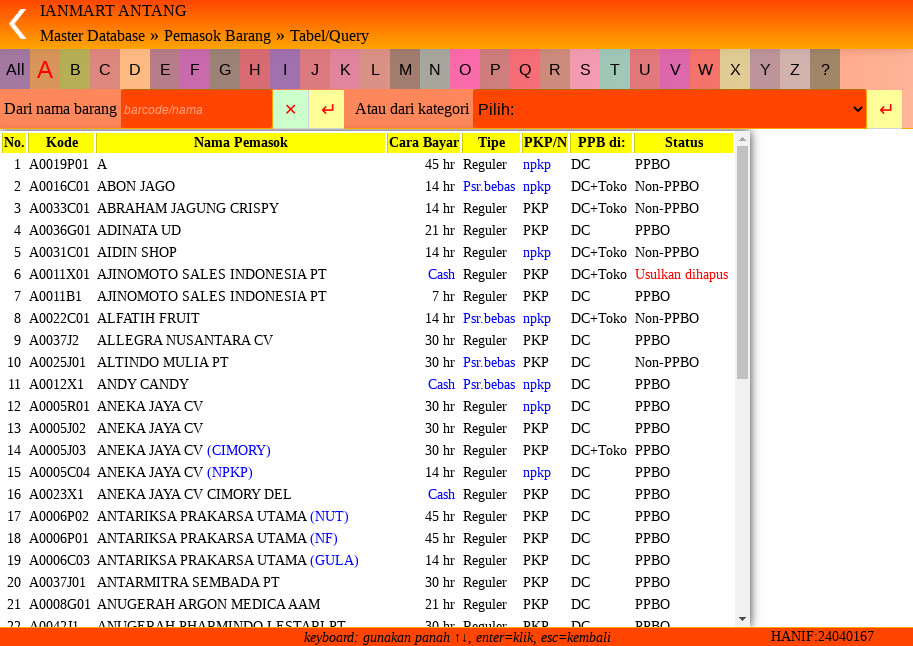The width and height of the screenshot is (913, 646).
Task: Apply category filter with the enter arrow icon
Action: 884,109
